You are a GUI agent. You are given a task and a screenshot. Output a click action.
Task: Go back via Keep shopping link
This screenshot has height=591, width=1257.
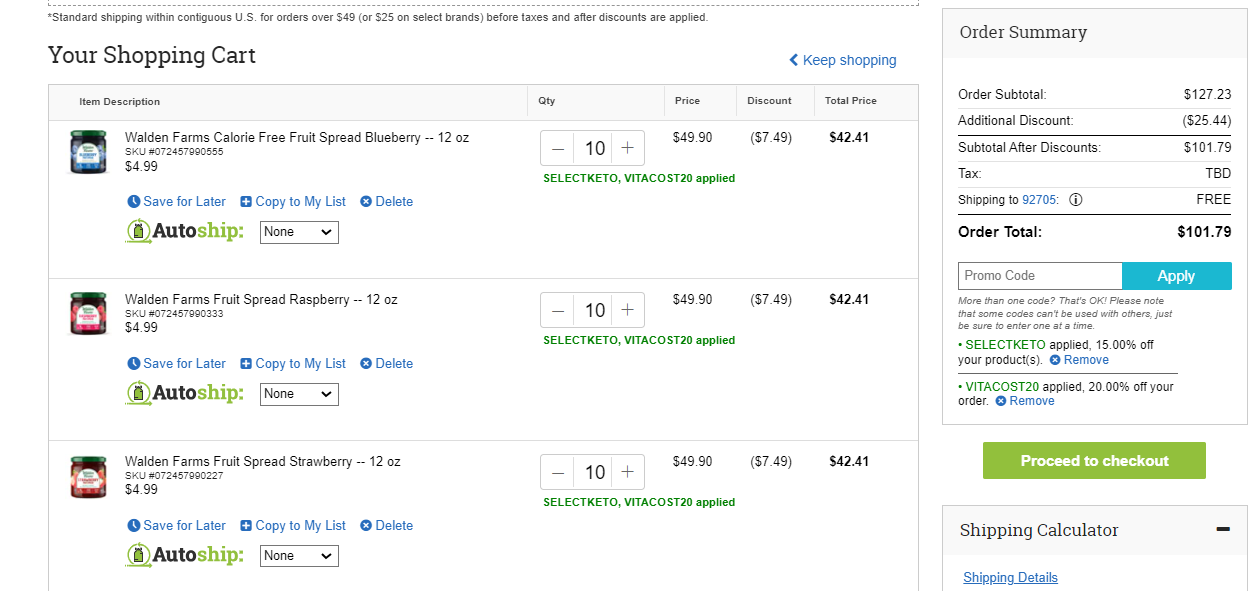pyautogui.click(x=843, y=60)
